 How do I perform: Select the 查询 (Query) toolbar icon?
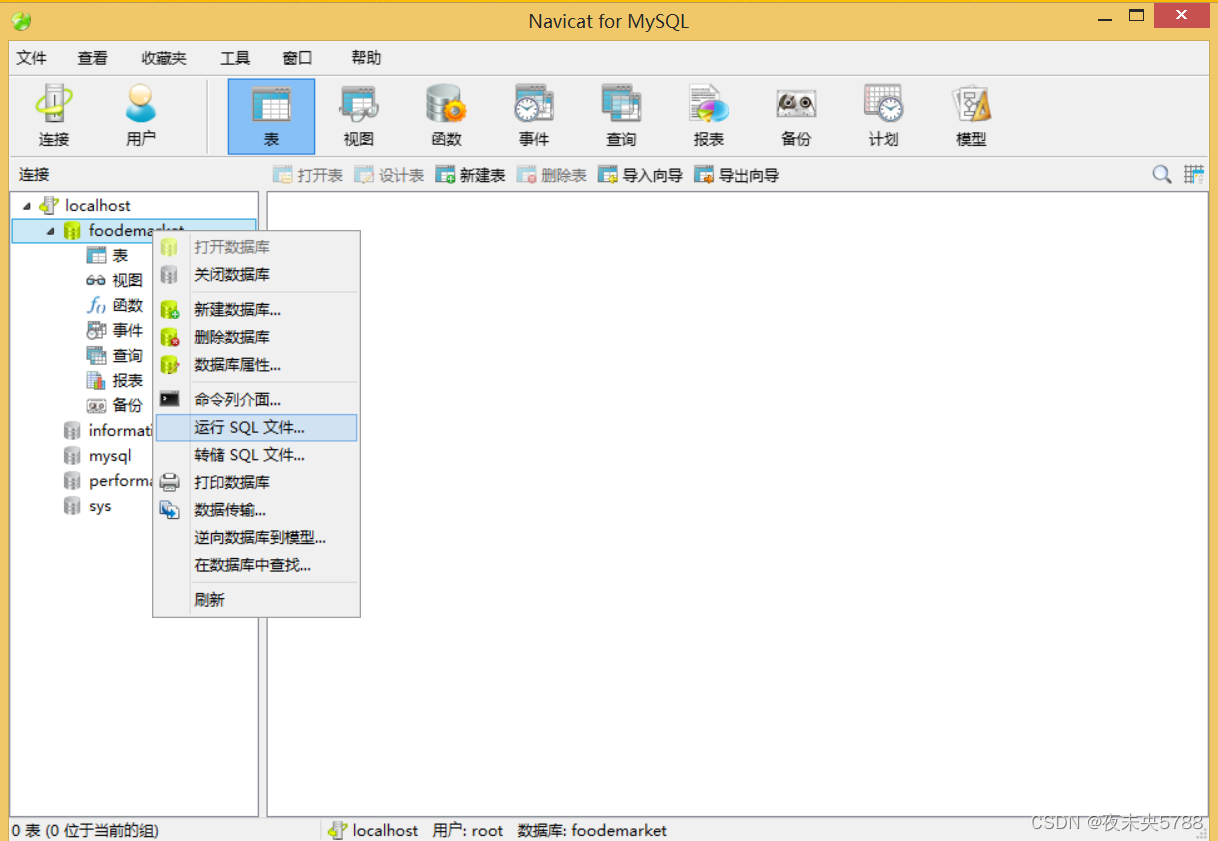(621, 116)
